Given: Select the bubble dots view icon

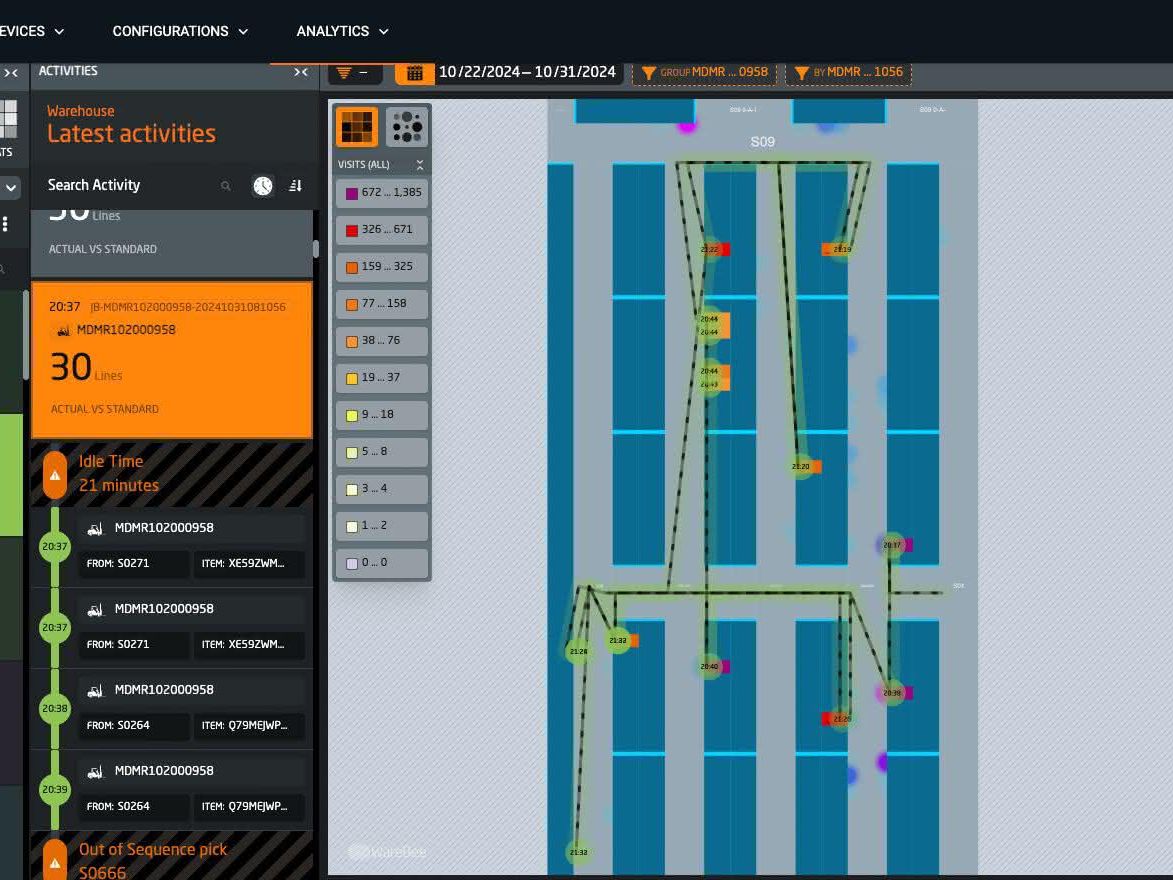Looking at the screenshot, I should (407, 126).
